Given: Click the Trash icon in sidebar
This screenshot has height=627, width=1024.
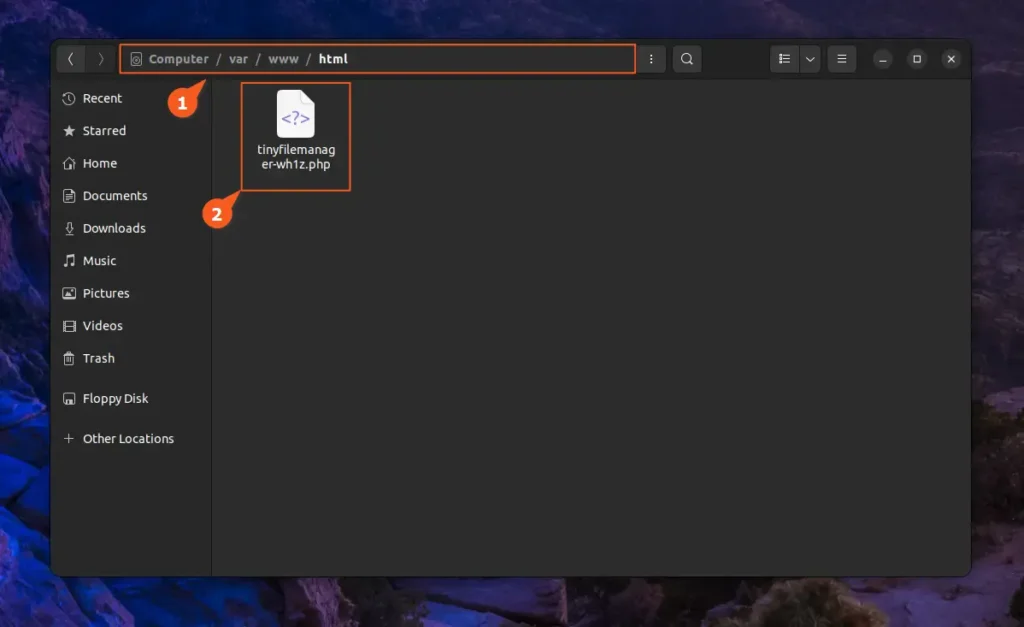Looking at the screenshot, I should pos(69,358).
